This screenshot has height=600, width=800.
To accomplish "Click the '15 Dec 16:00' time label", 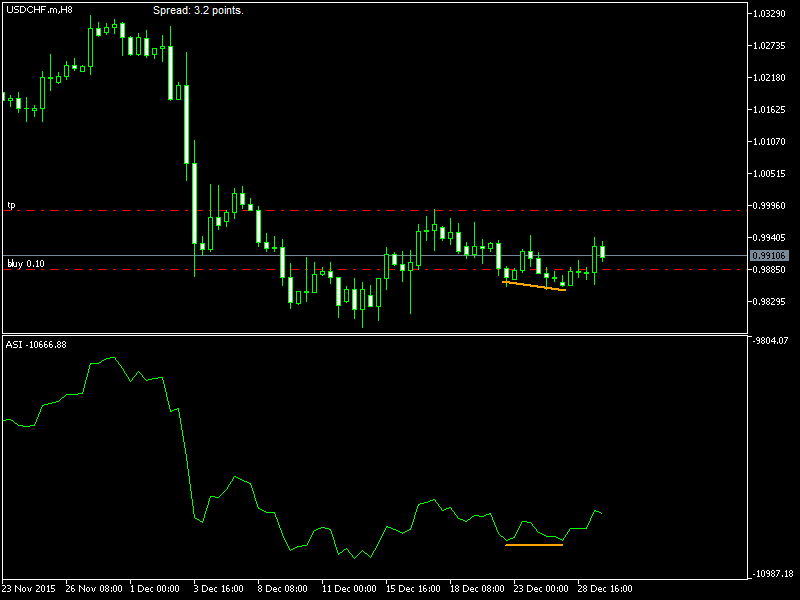I will (x=413, y=588).
